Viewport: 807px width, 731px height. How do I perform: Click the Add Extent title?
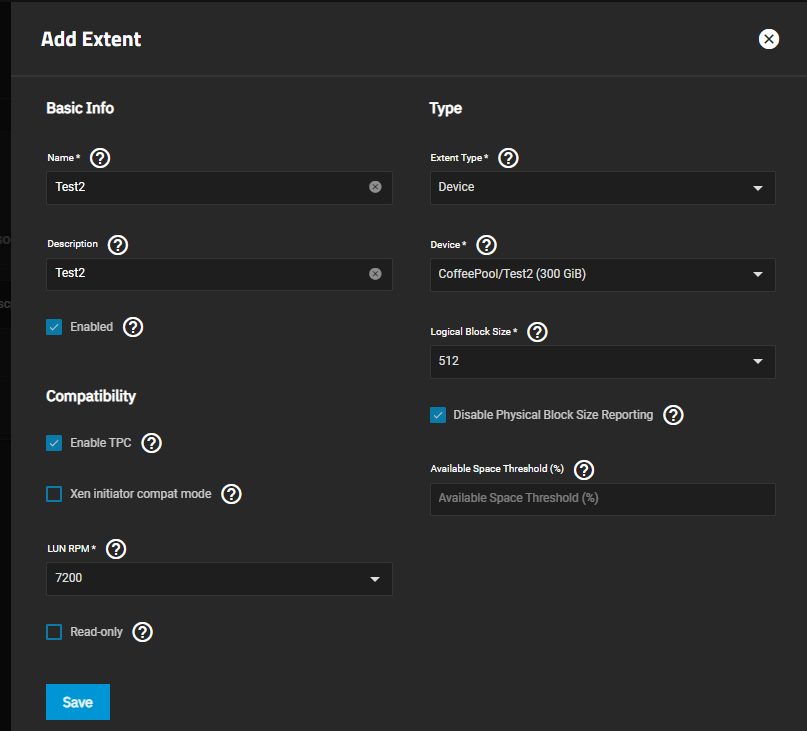click(91, 39)
